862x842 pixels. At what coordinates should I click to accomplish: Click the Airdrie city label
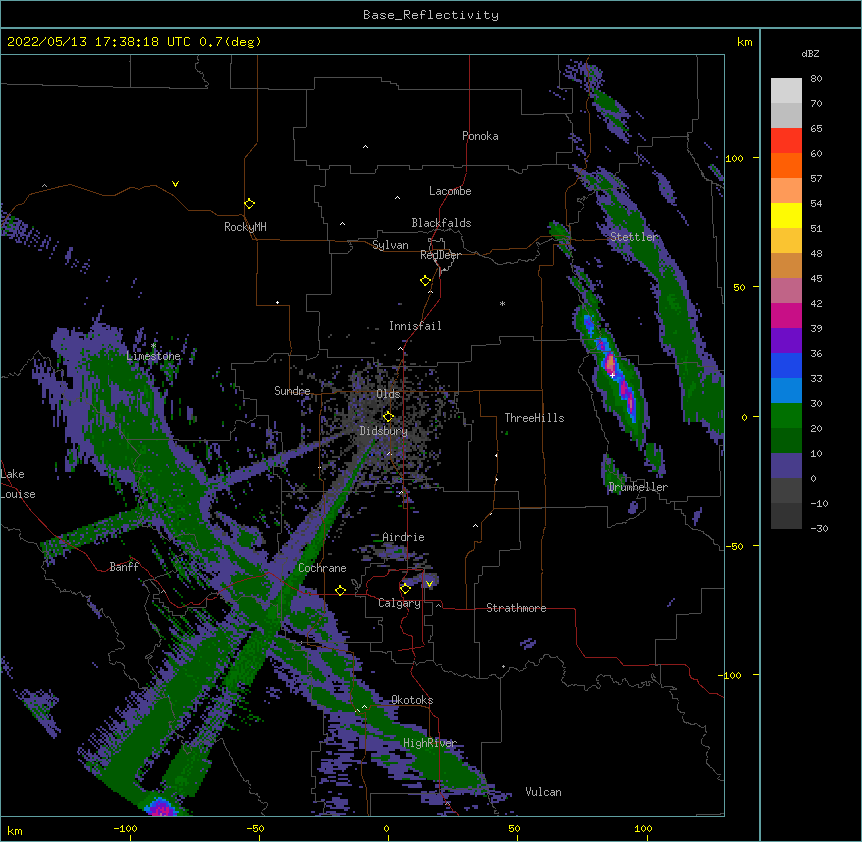pos(404,537)
